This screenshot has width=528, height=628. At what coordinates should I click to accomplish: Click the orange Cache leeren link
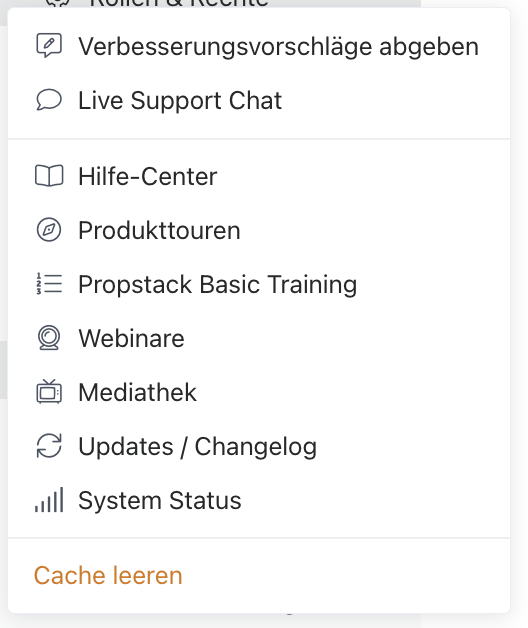tap(108, 576)
